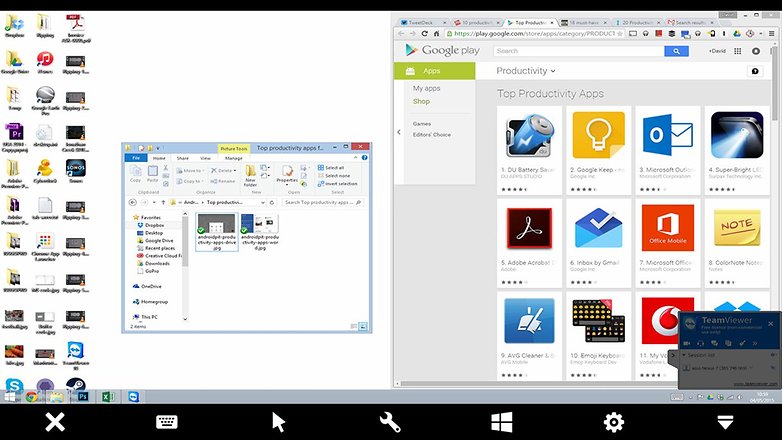Viewport: 782px width, 440px height.
Task: Select androidpit-productivity-apps-drive.jpg thumbnail
Action: [x=216, y=231]
